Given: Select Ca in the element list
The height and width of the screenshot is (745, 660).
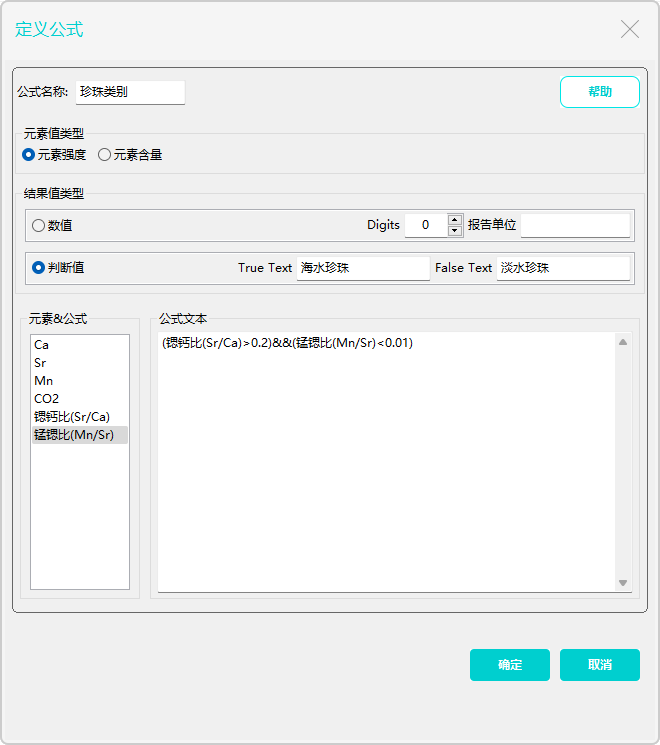Looking at the screenshot, I should click(x=80, y=344).
